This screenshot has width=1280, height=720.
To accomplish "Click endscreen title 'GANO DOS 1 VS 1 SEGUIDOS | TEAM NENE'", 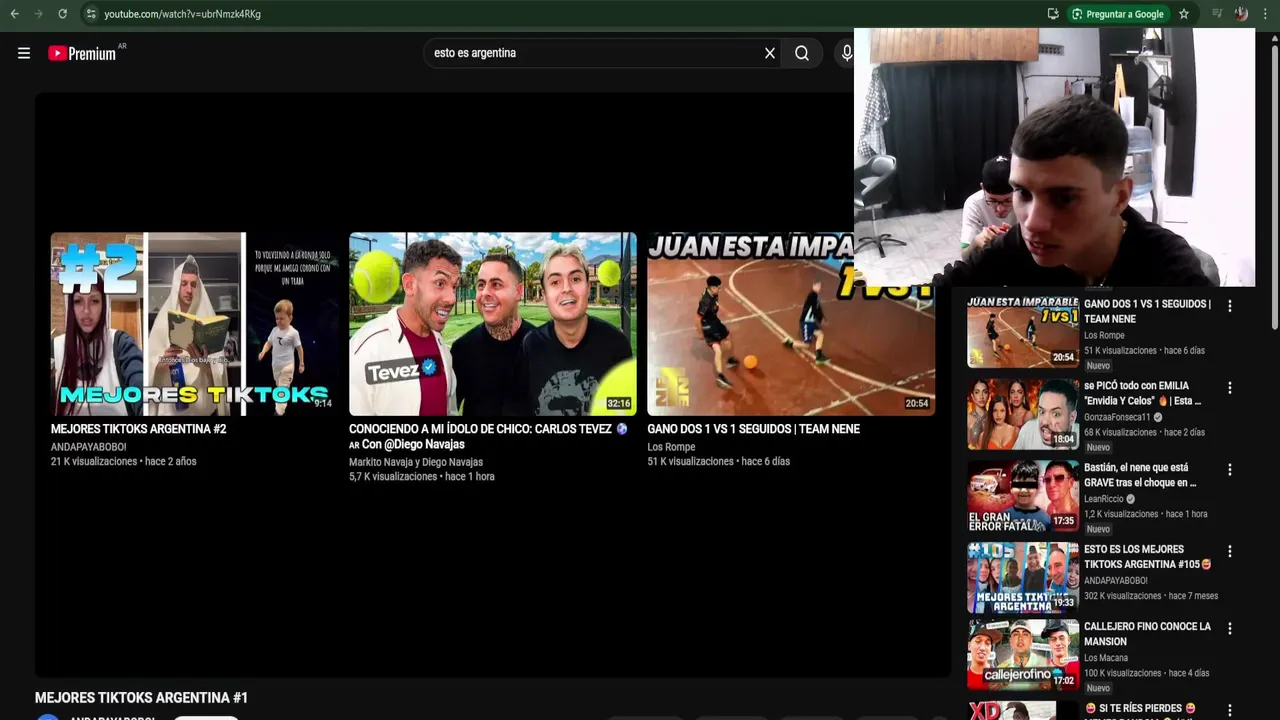I will [x=753, y=429].
